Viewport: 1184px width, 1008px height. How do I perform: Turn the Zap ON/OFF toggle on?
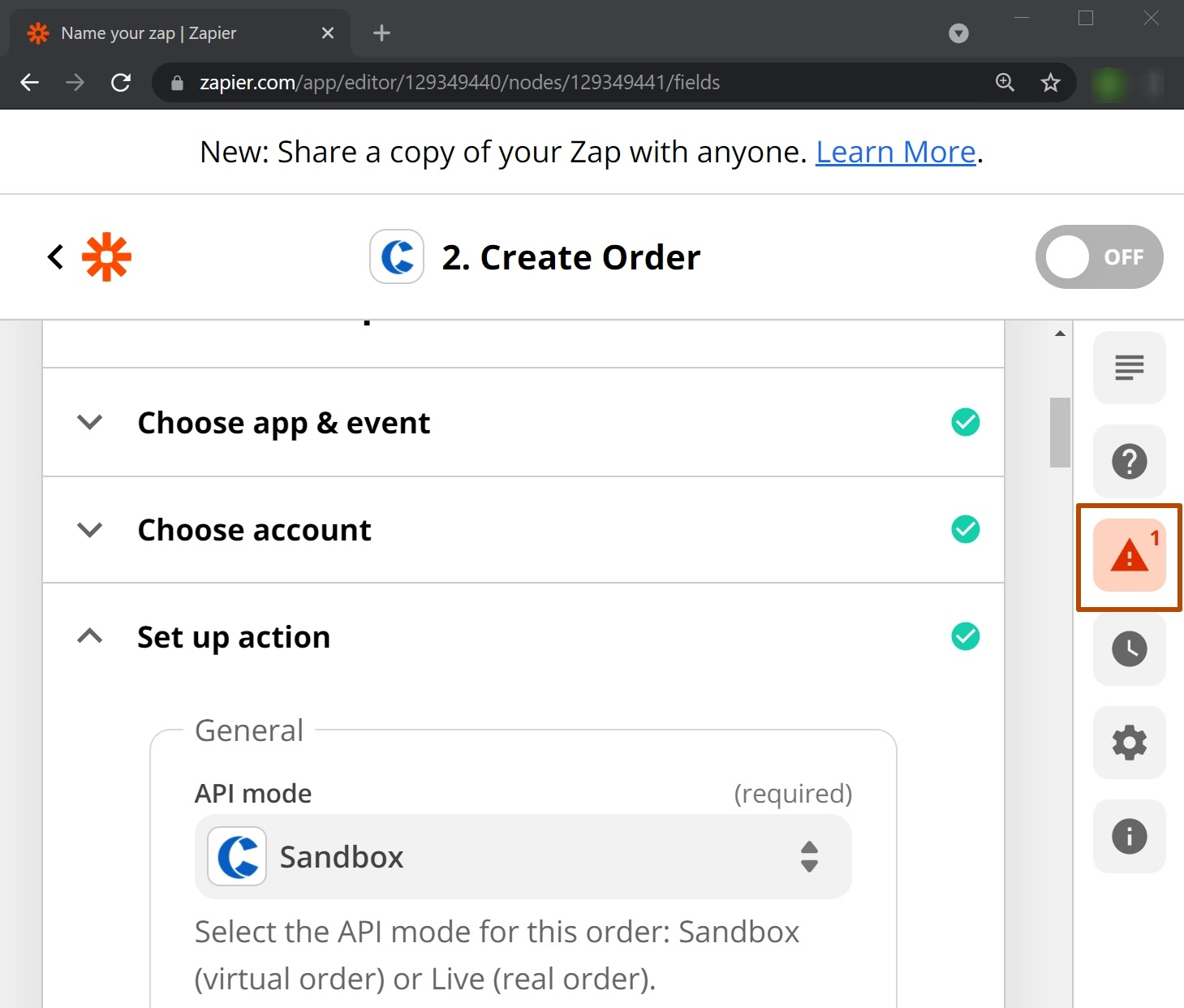tap(1099, 257)
